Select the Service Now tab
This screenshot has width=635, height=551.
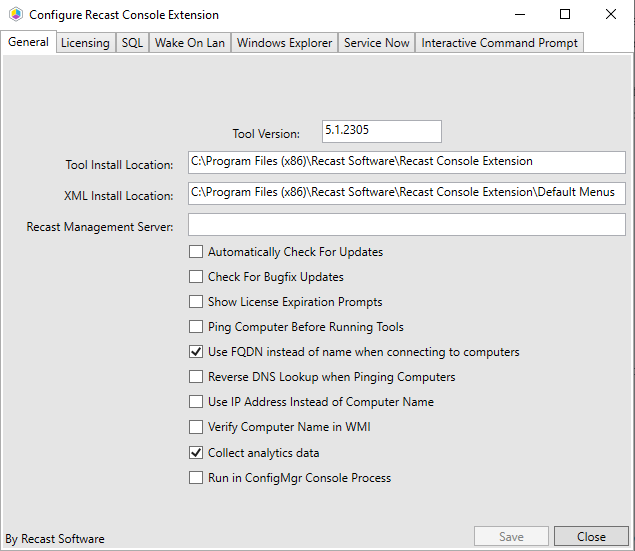coord(377,43)
